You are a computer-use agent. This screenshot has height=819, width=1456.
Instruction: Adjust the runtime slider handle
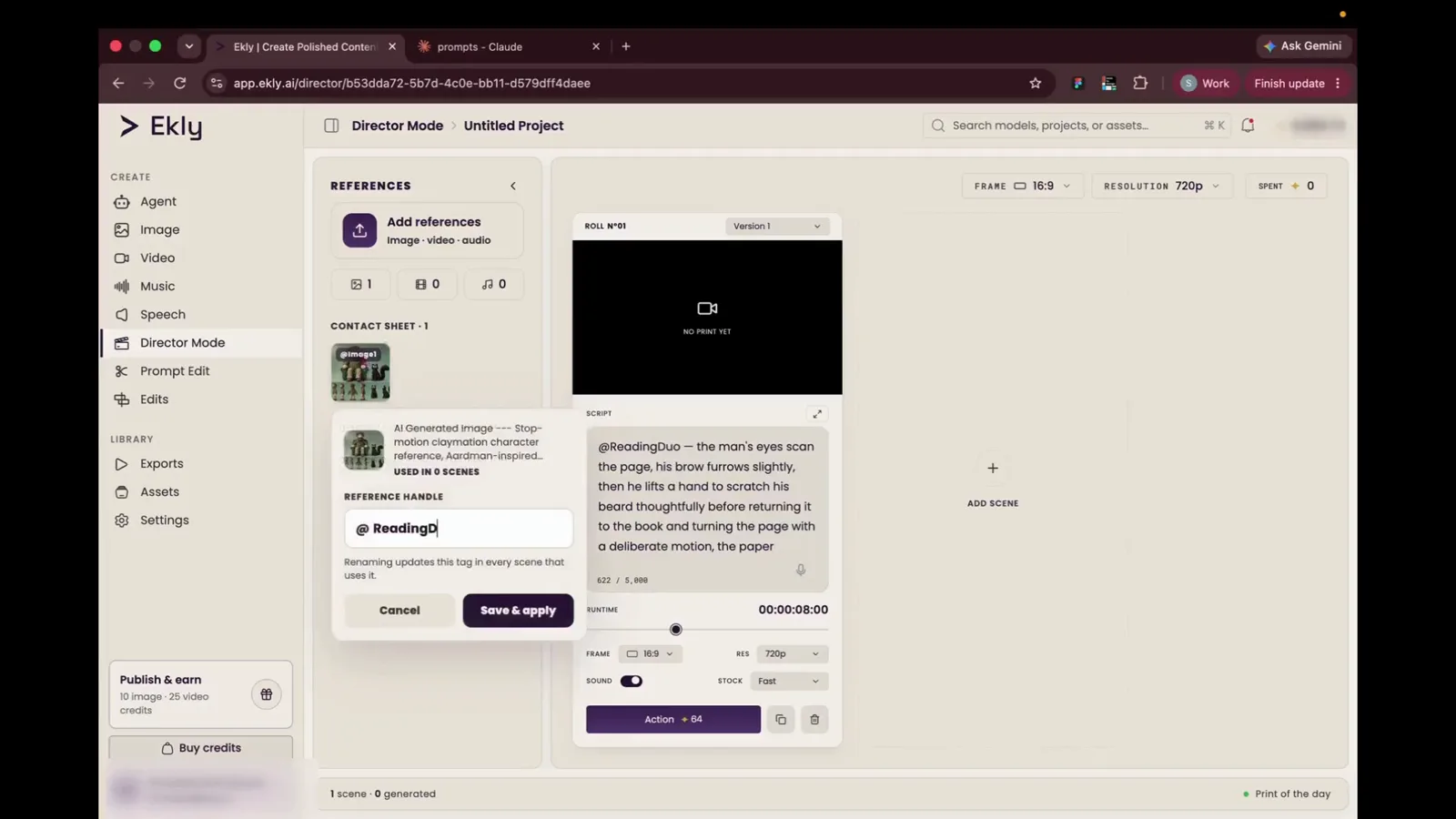675,630
